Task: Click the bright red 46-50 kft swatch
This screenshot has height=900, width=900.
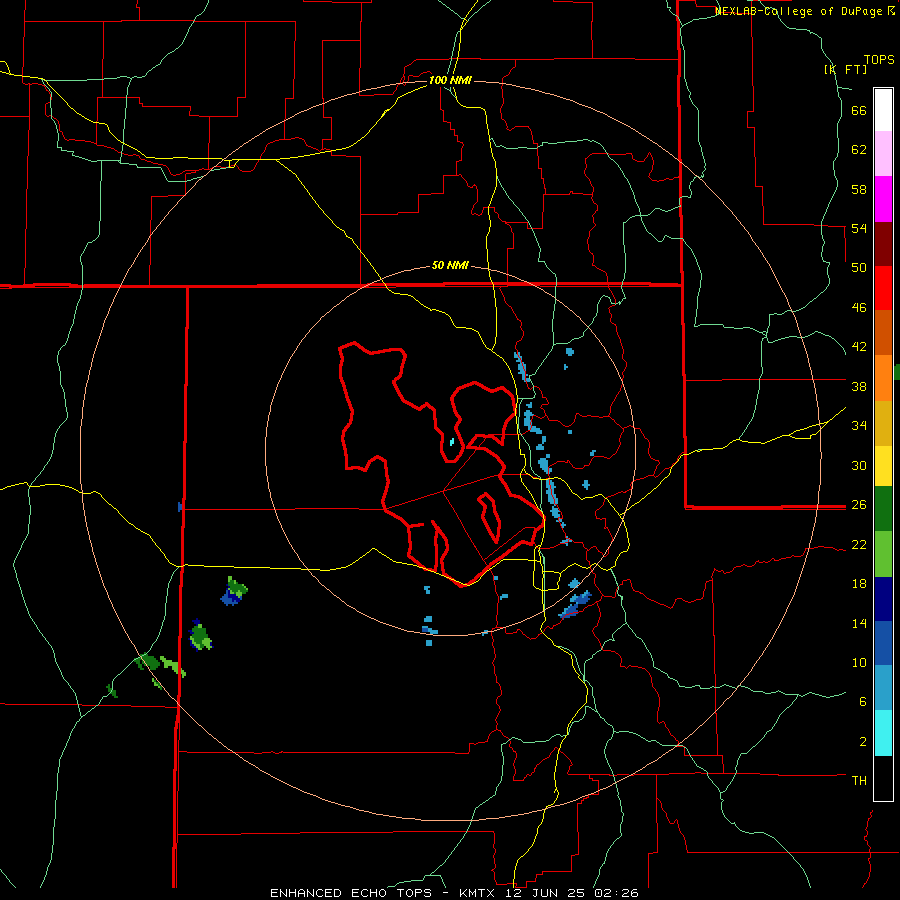Action: [883, 288]
